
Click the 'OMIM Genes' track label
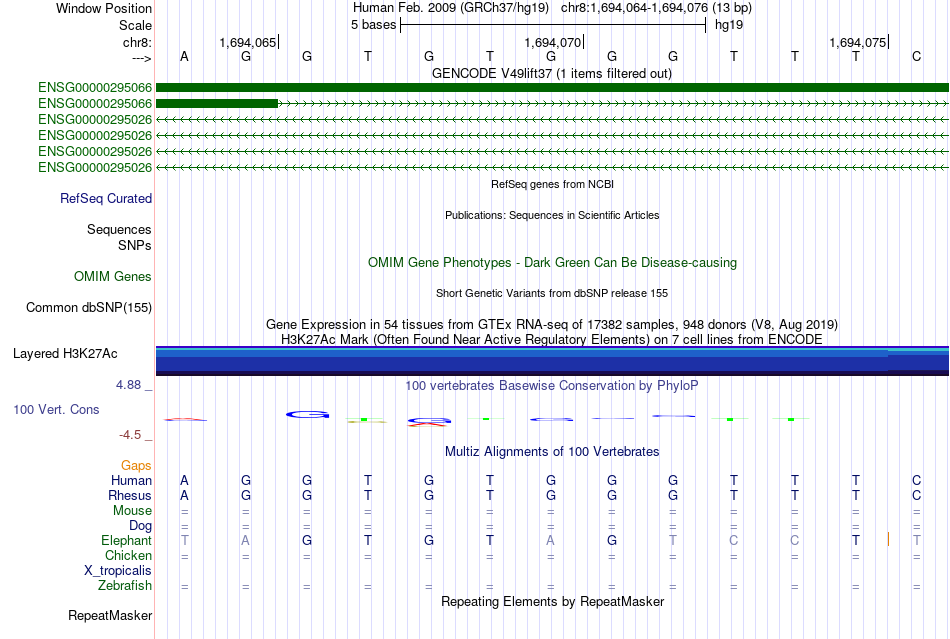pos(112,277)
